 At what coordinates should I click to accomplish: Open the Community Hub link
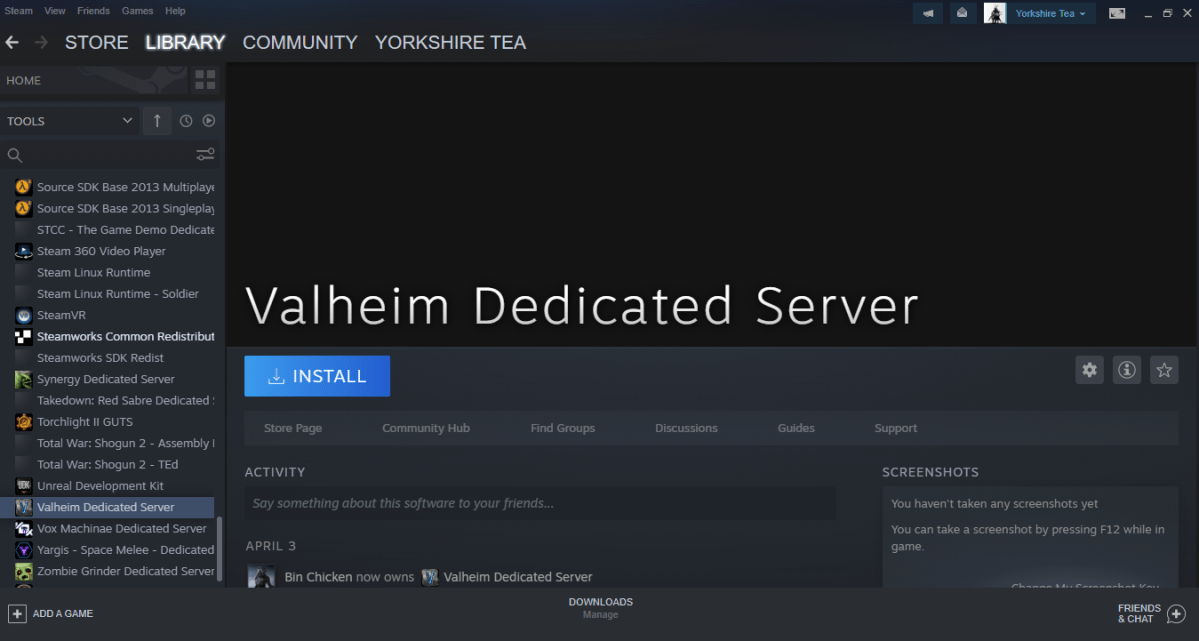tap(426, 428)
